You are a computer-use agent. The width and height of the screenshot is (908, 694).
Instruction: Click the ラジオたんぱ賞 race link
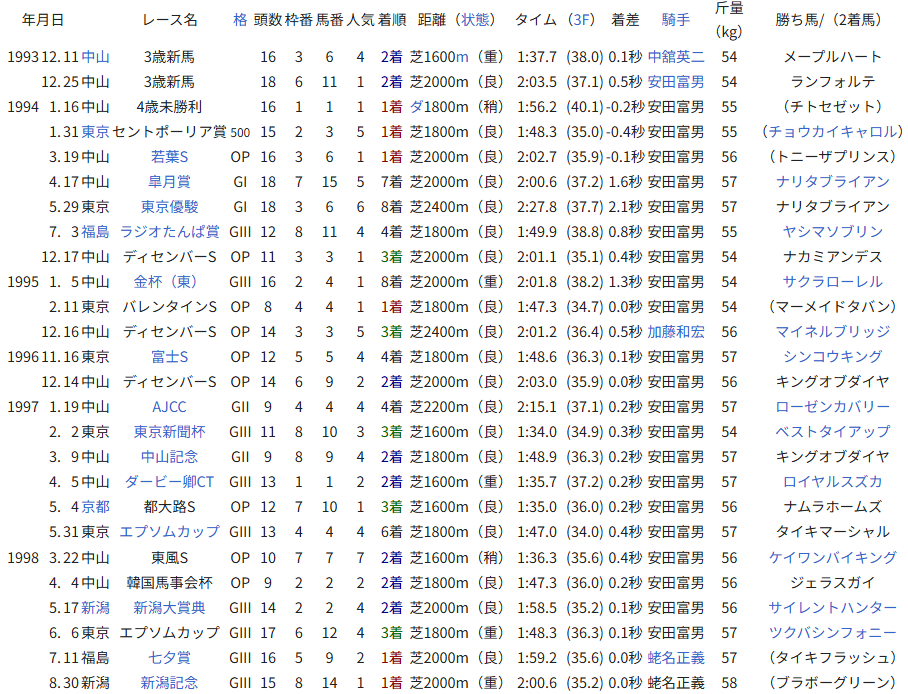[169, 232]
